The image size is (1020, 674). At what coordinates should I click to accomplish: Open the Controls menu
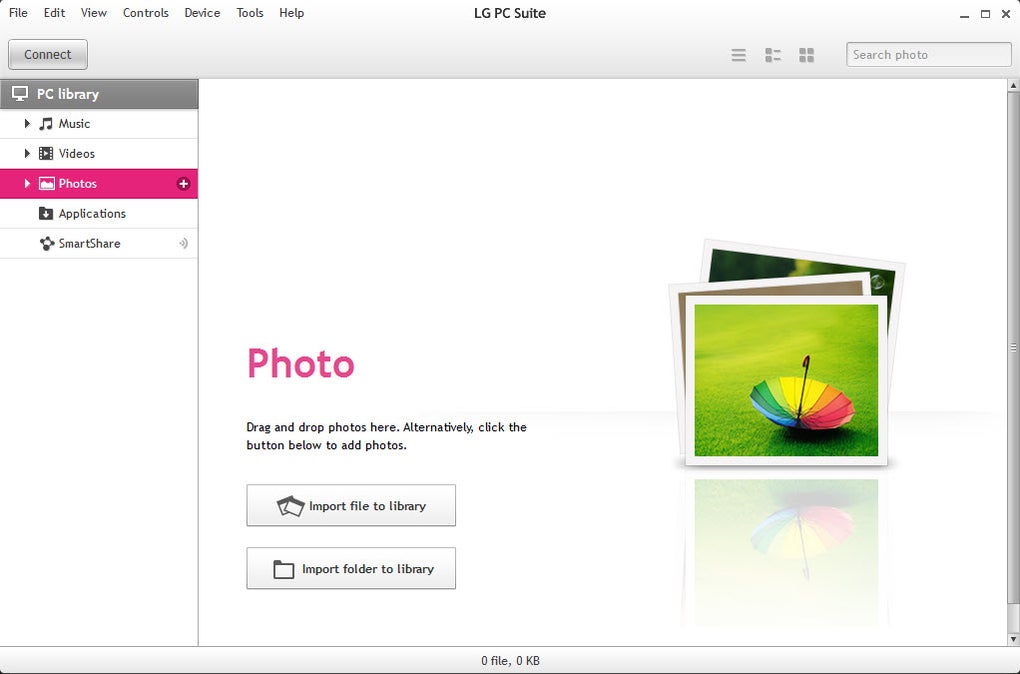(146, 13)
